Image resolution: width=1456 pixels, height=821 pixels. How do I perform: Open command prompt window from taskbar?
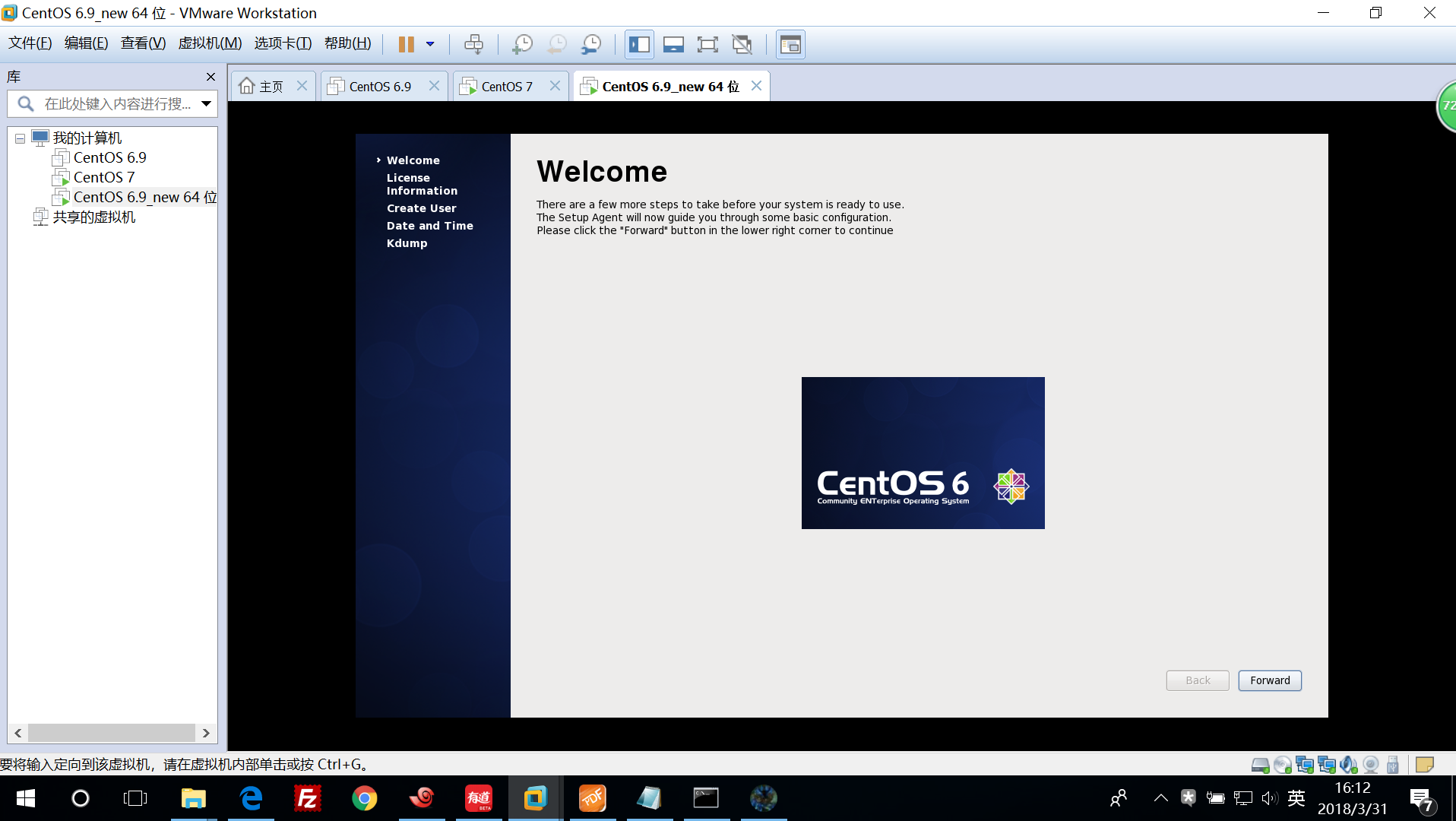tap(706, 798)
